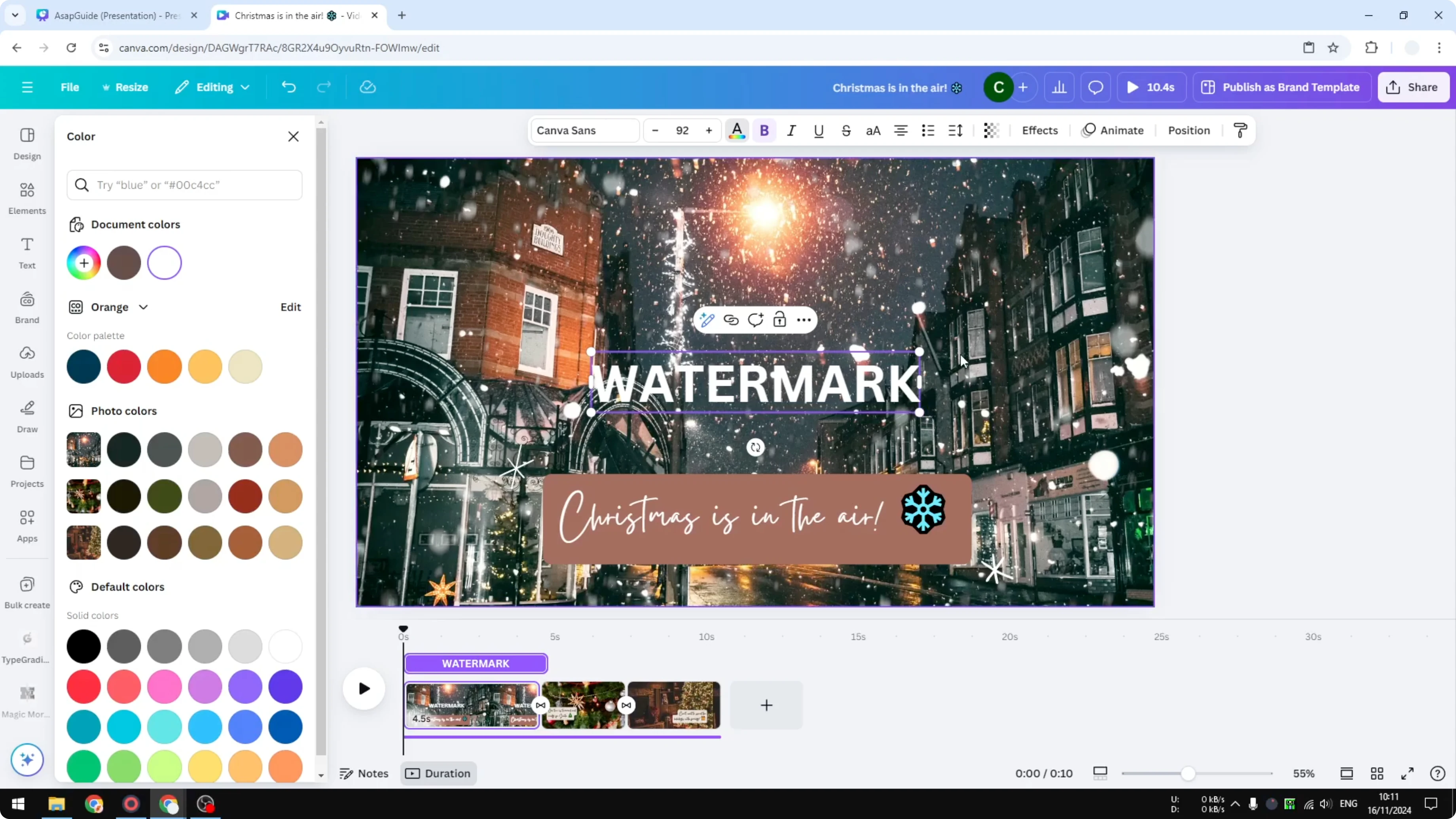Image resolution: width=1456 pixels, height=819 pixels.
Task: Lock the WATERMARK element
Action: pos(779,319)
